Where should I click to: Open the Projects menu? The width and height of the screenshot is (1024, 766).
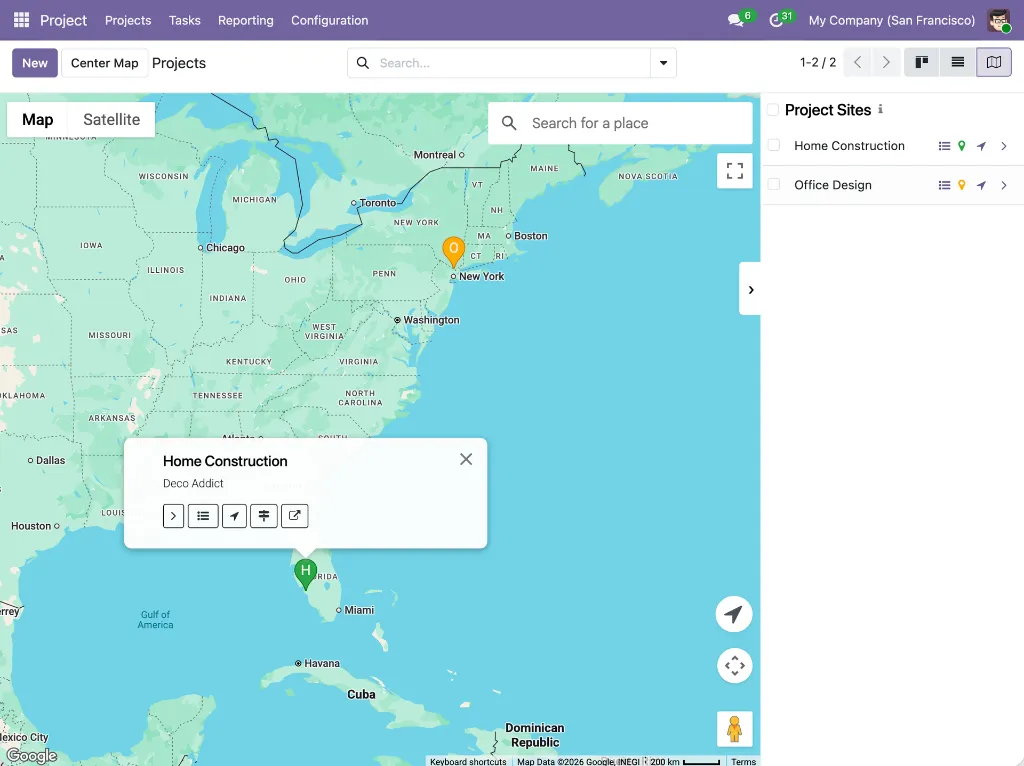pos(128,20)
